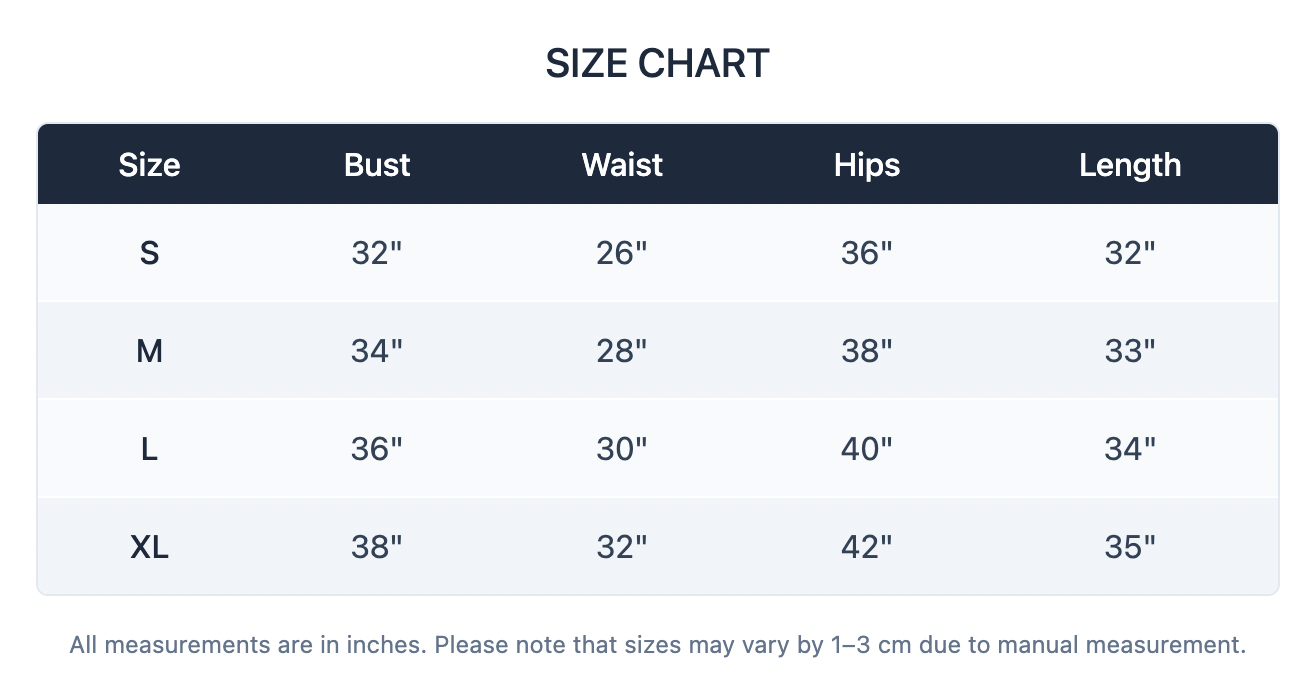Image resolution: width=1314 pixels, height=696 pixels.
Task: Click the 42" hips value for XL
Action: [x=867, y=547]
